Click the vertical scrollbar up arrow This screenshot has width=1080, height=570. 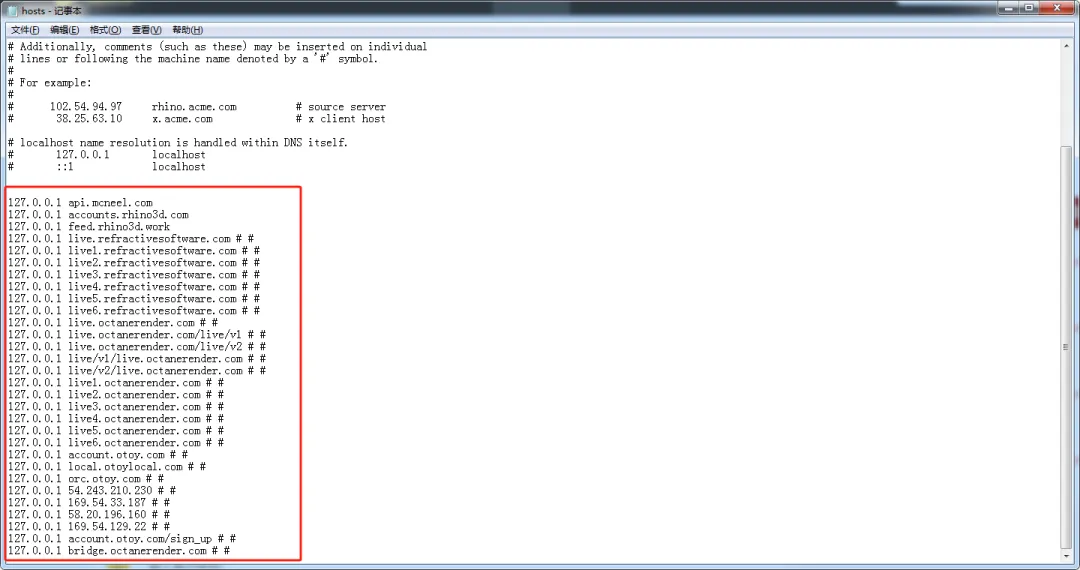tap(1067, 45)
